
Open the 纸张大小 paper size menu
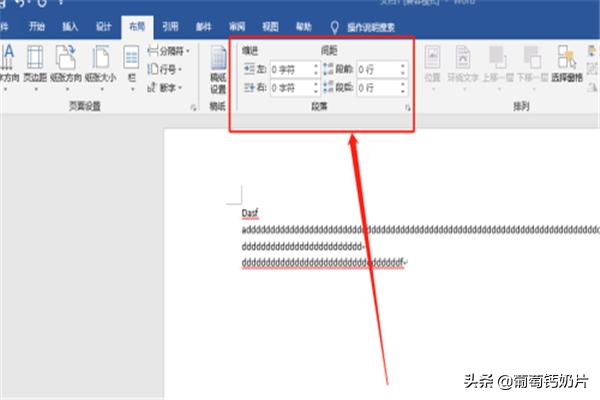pyautogui.click(x=101, y=68)
